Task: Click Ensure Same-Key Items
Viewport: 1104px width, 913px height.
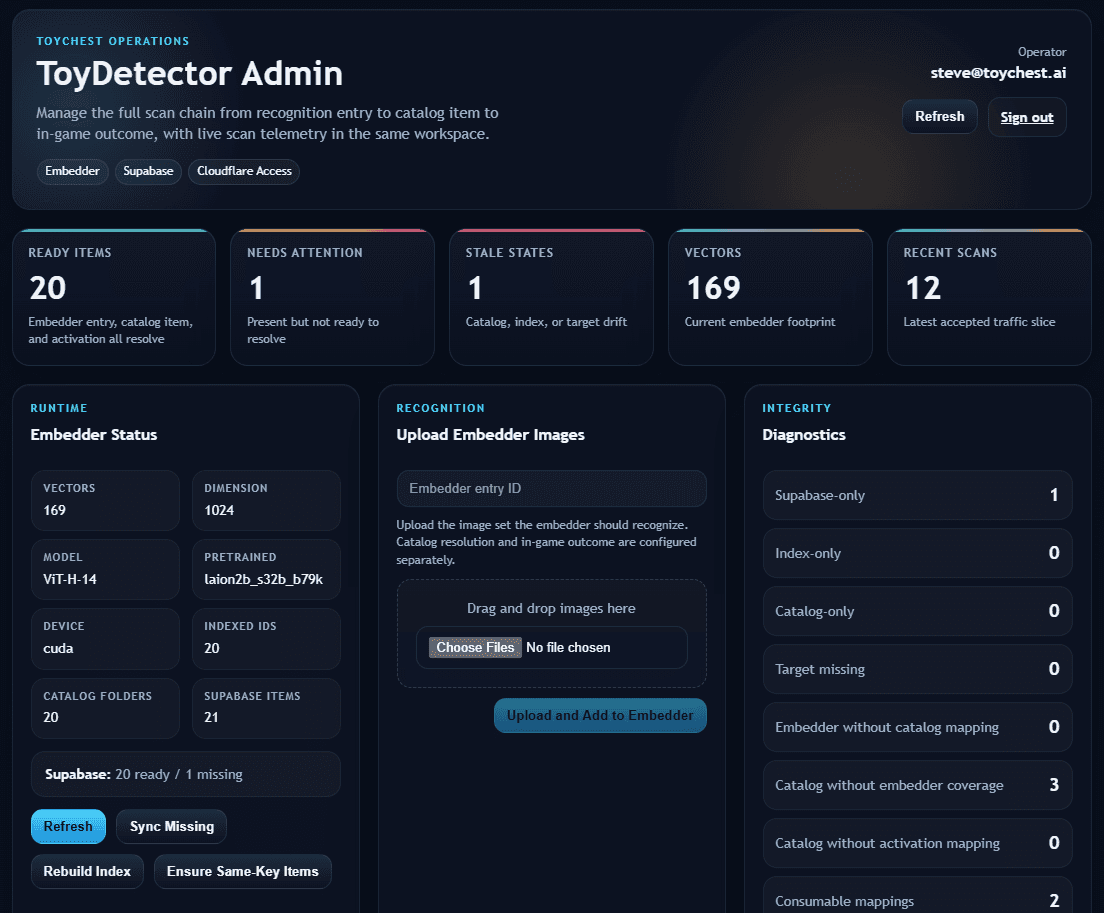Action: pos(242,871)
